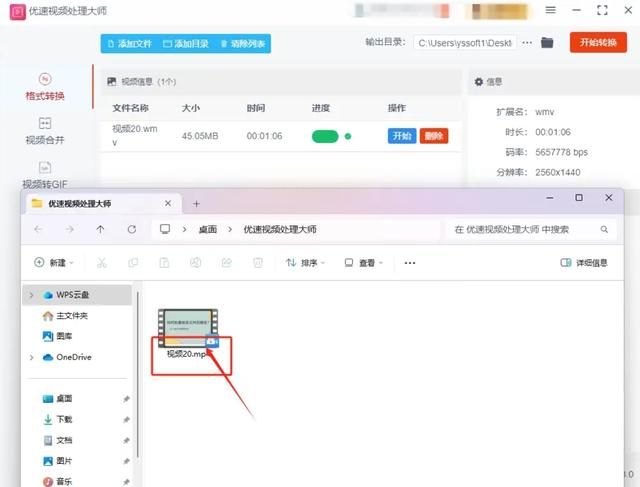Screen dimensions: 640x487
Task: Click the red 删除 button for 视频20.wmv
Action: tap(434, 136)
